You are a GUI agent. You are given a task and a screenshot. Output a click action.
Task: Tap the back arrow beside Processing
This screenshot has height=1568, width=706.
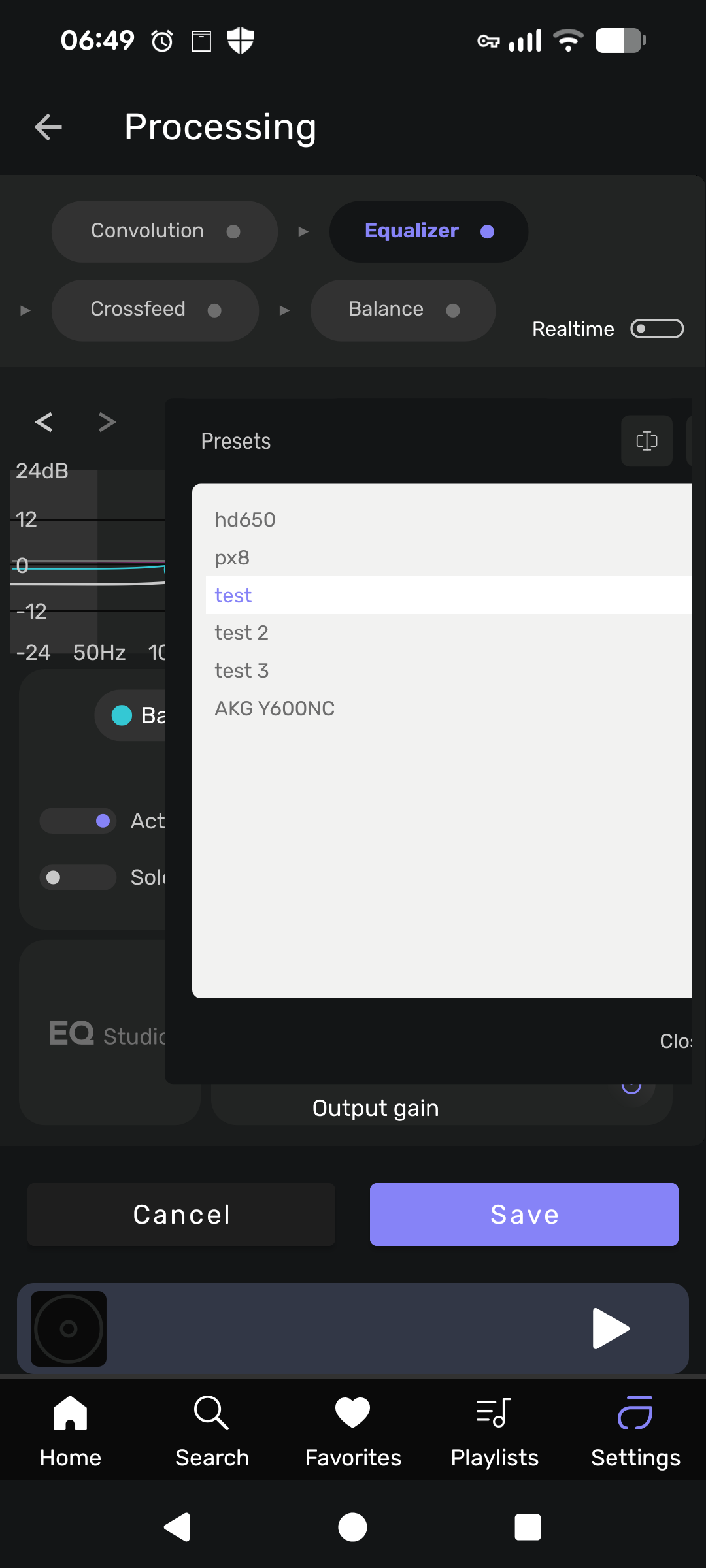tap(48, 127)
